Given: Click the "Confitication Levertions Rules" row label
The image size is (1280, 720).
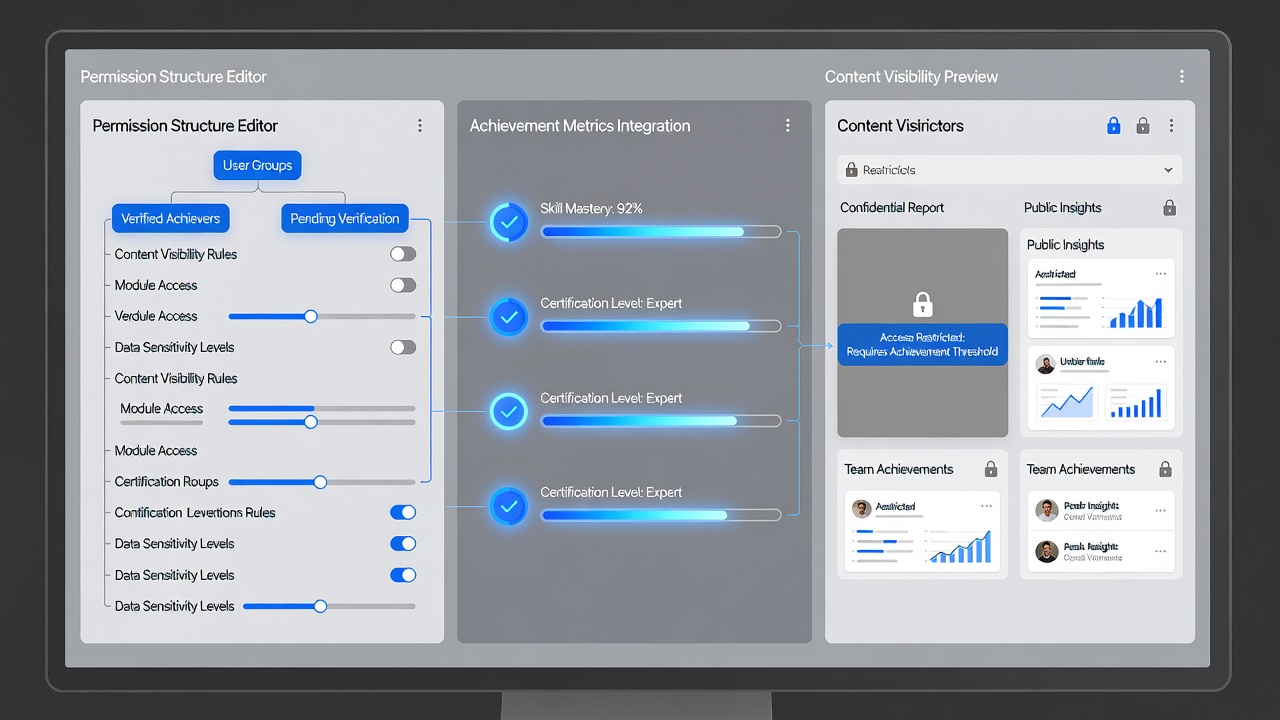Looking at the screenshot, I should click(x=195, y=513).
